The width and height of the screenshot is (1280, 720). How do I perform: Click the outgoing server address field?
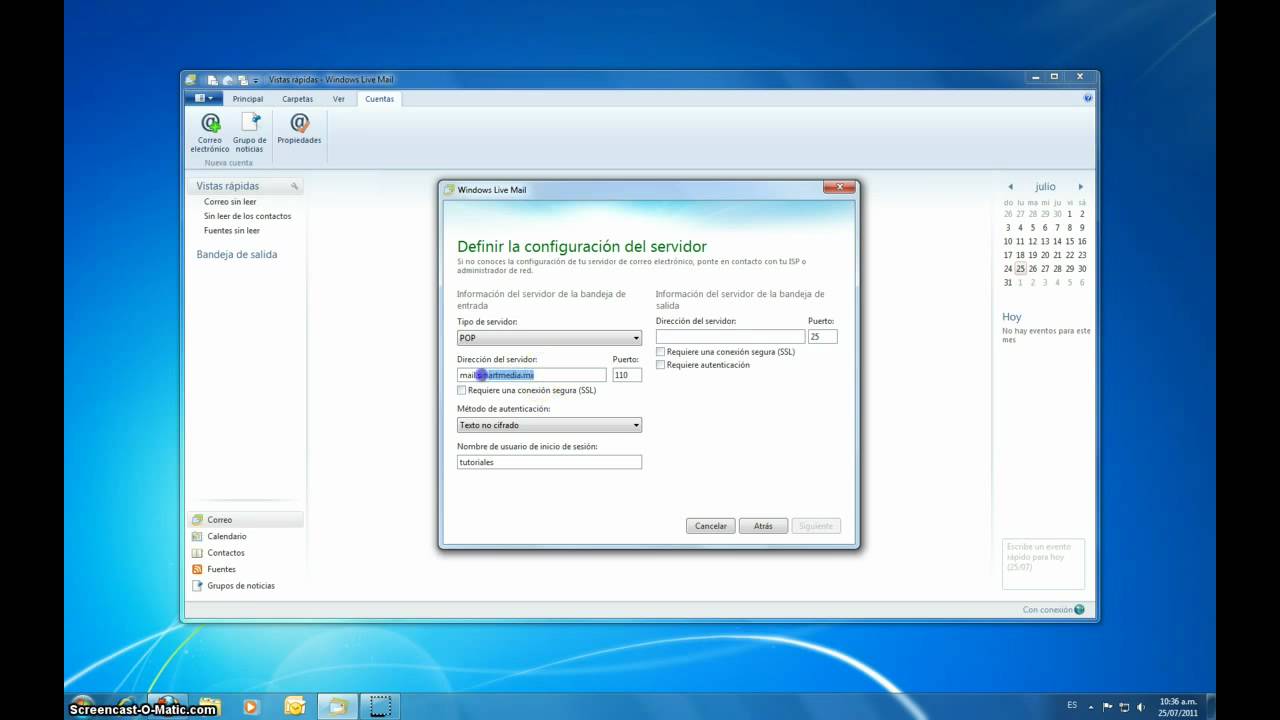pyautogui.click(x=730, y=337)
